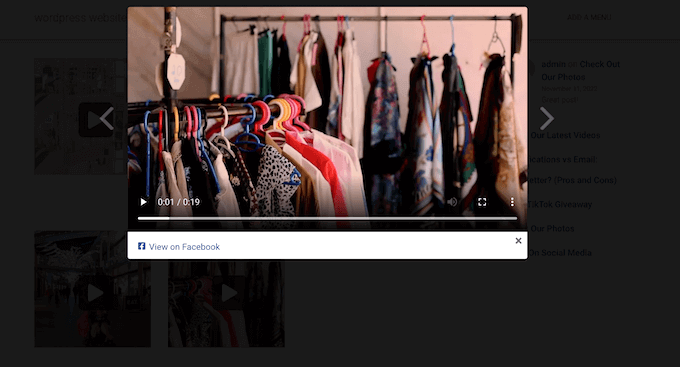Click the admin commenter name
Screen dimensions: 680x367
(553, 64)
